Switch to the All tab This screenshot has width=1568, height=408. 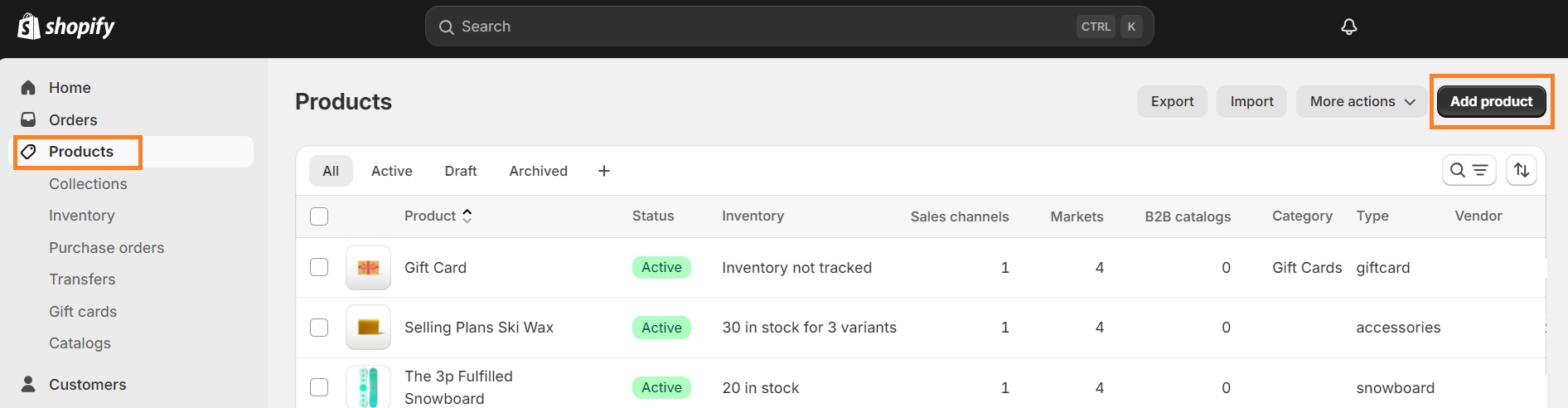pyautogui.click(x=331, y=171)
